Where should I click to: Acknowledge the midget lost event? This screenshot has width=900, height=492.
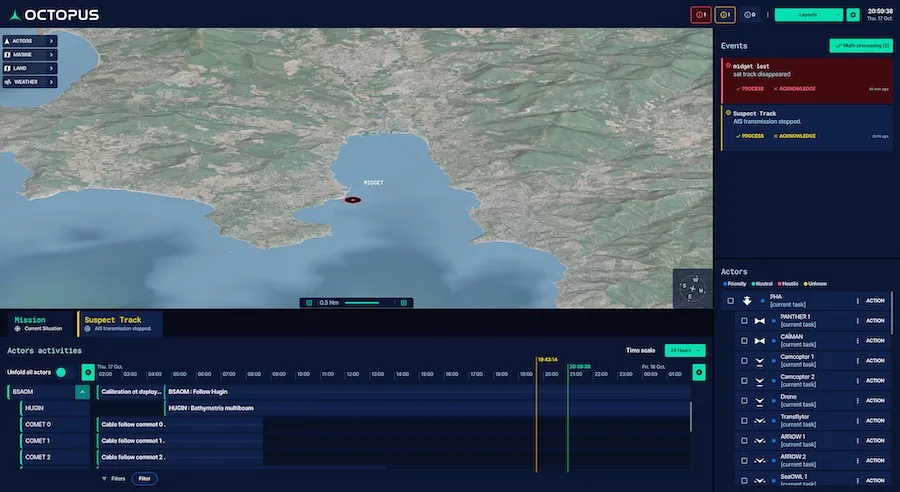click(796, 88)
